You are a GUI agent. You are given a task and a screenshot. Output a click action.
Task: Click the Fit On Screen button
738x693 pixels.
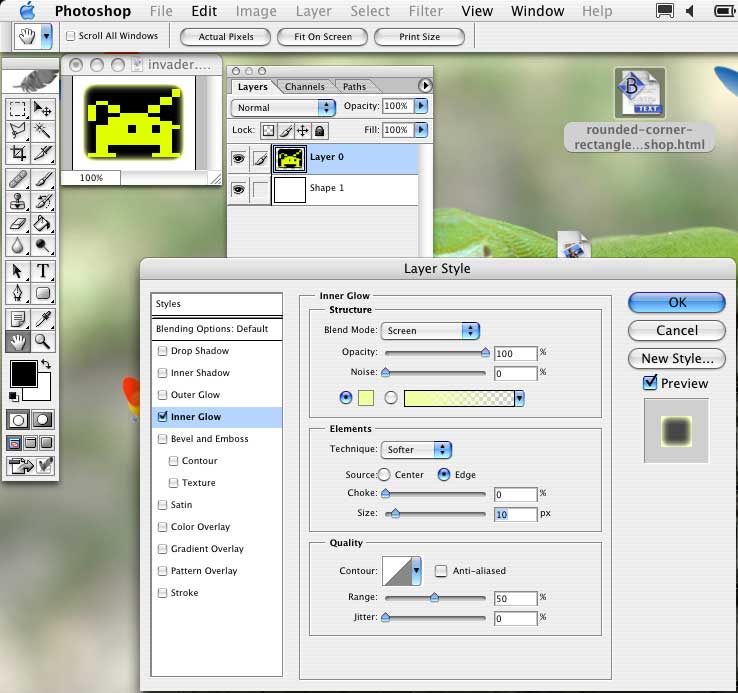coord(322,37)
